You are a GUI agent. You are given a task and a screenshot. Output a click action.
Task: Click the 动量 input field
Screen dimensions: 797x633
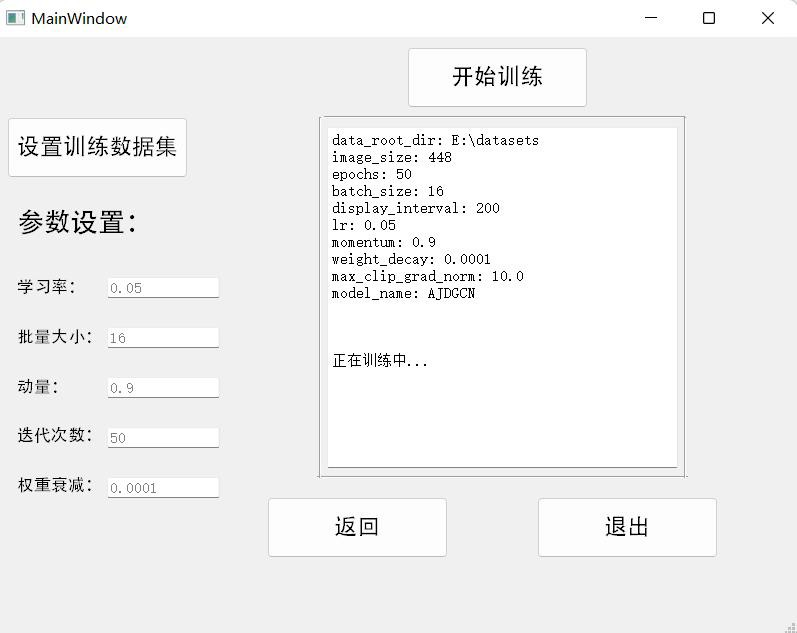click(x=163, y=388)
